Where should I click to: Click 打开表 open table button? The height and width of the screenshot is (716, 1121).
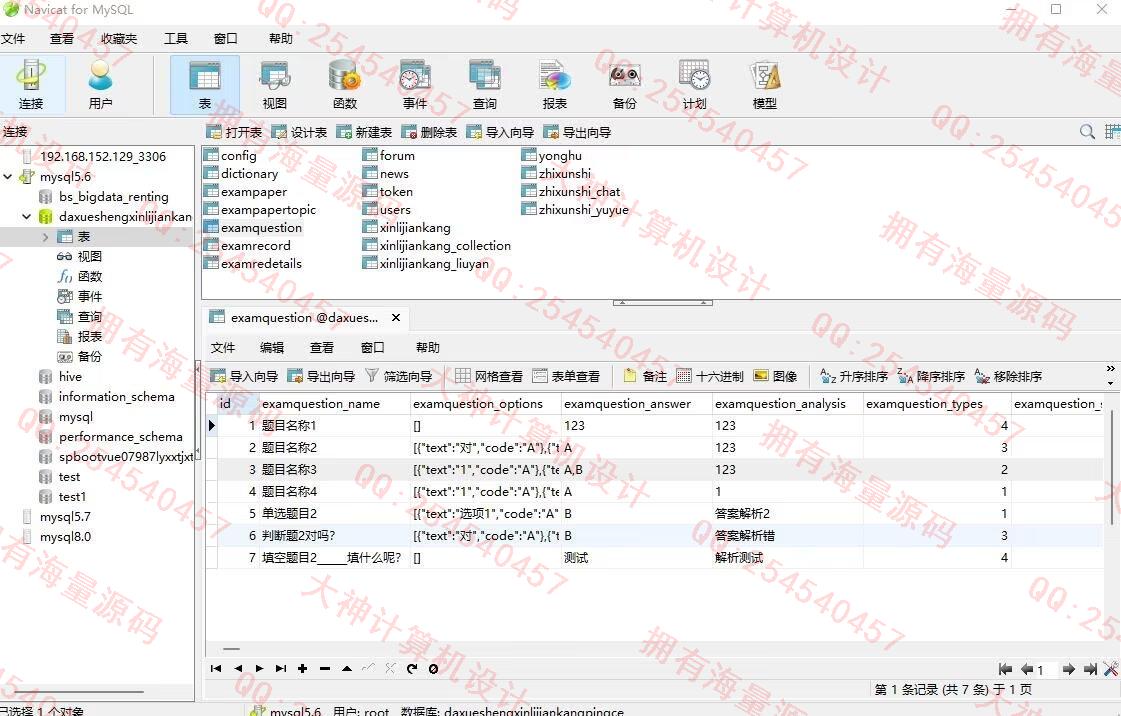tap(234, 132)
